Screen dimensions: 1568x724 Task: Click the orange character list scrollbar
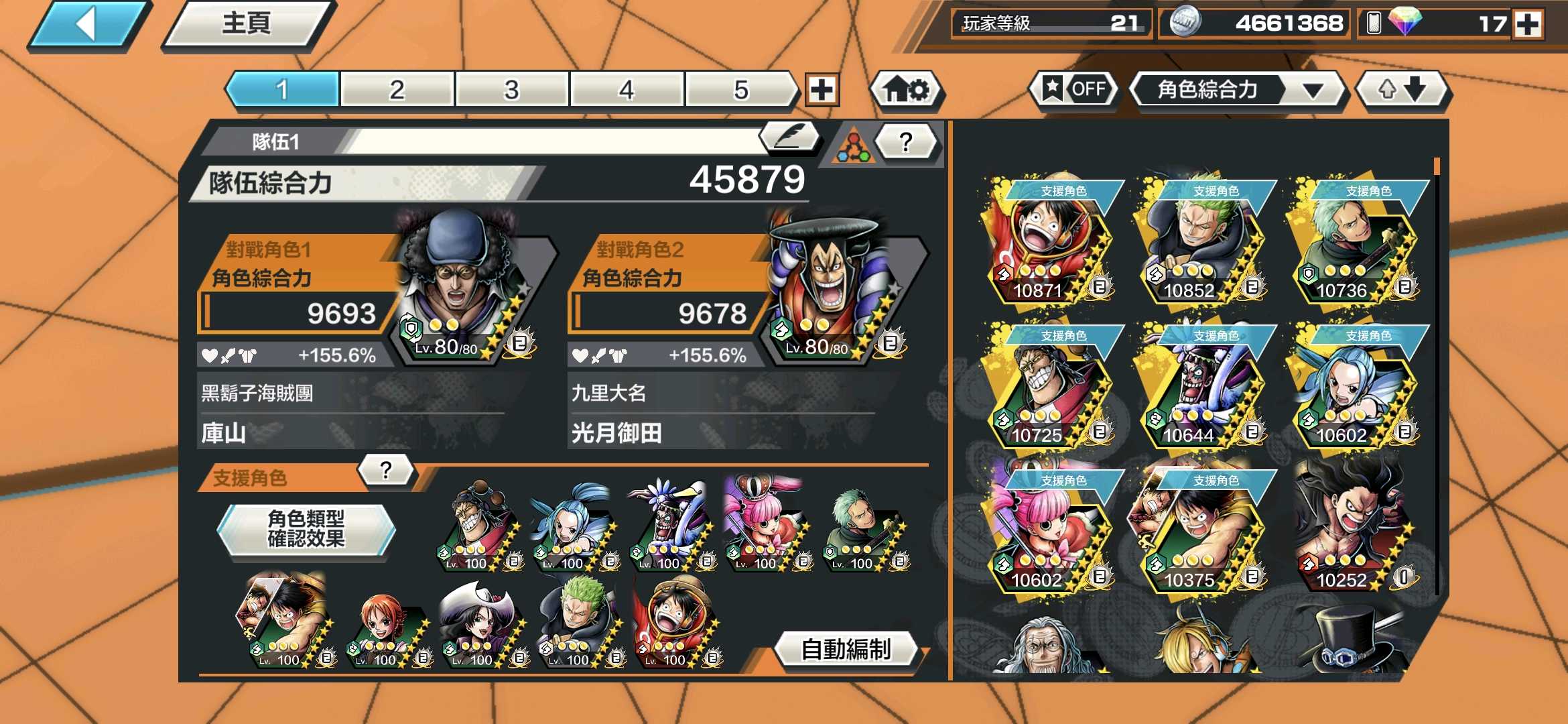pos(1437,168)
